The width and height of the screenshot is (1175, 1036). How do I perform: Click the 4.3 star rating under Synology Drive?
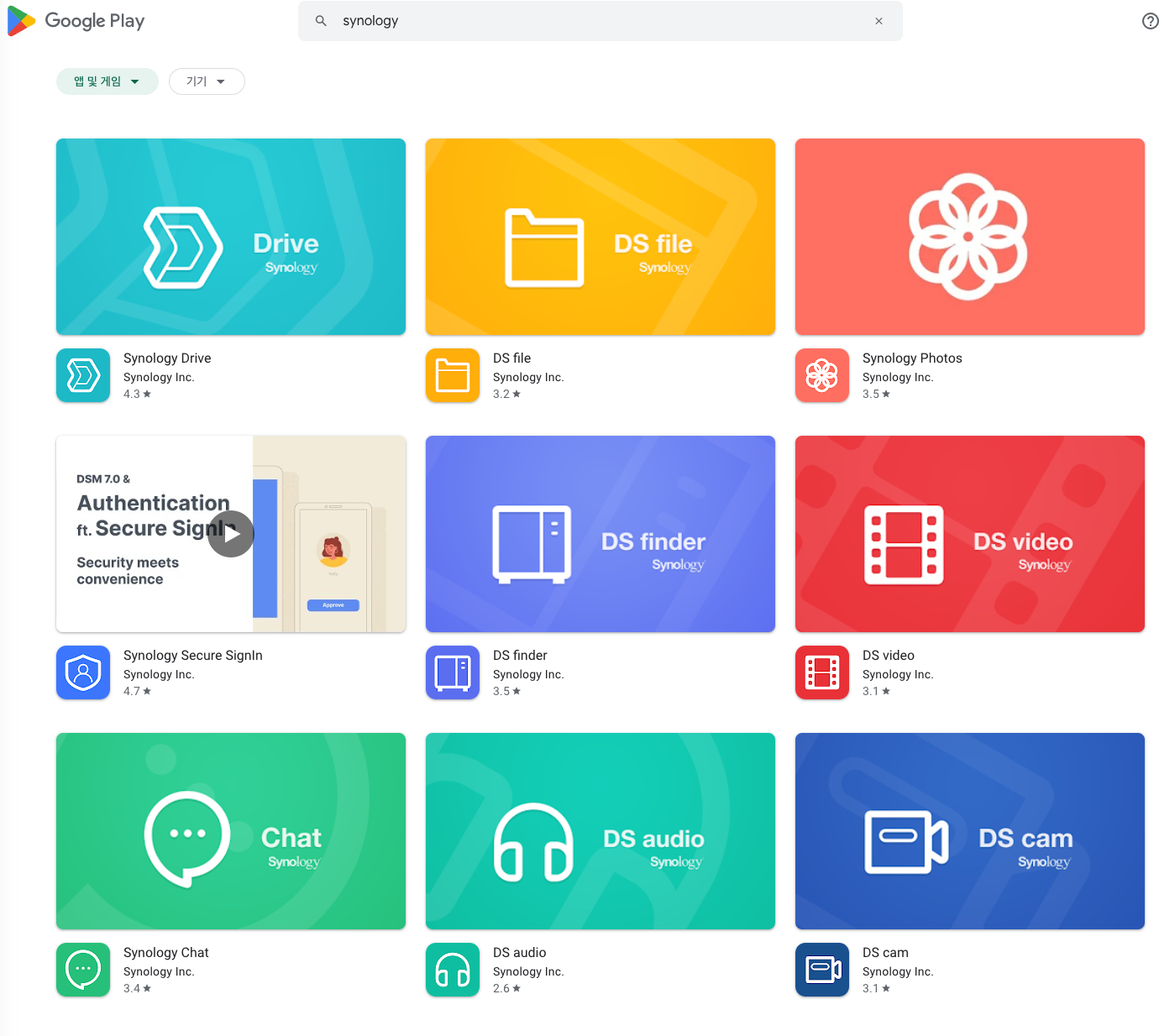pos(138,394)
